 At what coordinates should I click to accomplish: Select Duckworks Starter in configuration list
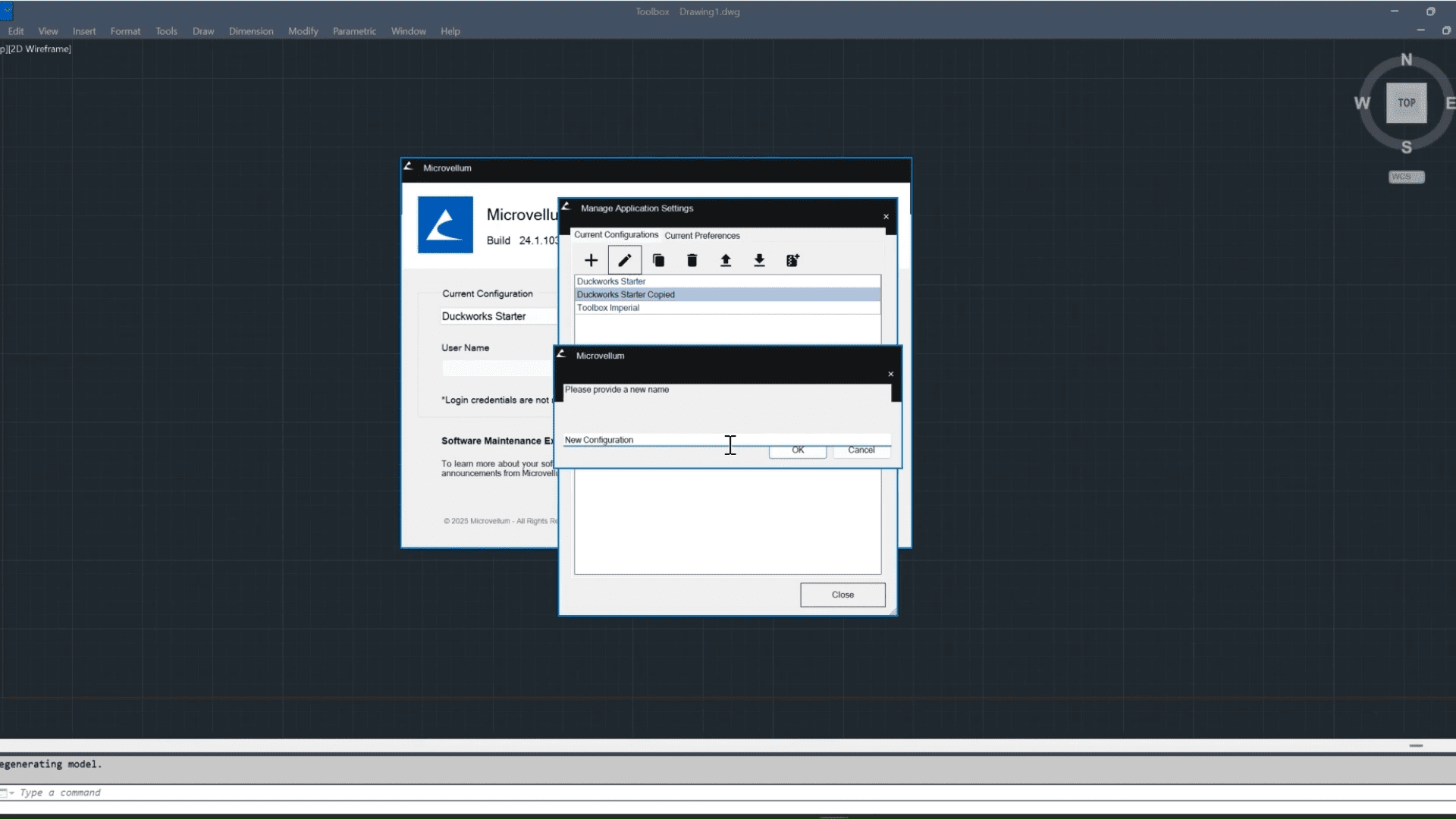click(727, 281)
